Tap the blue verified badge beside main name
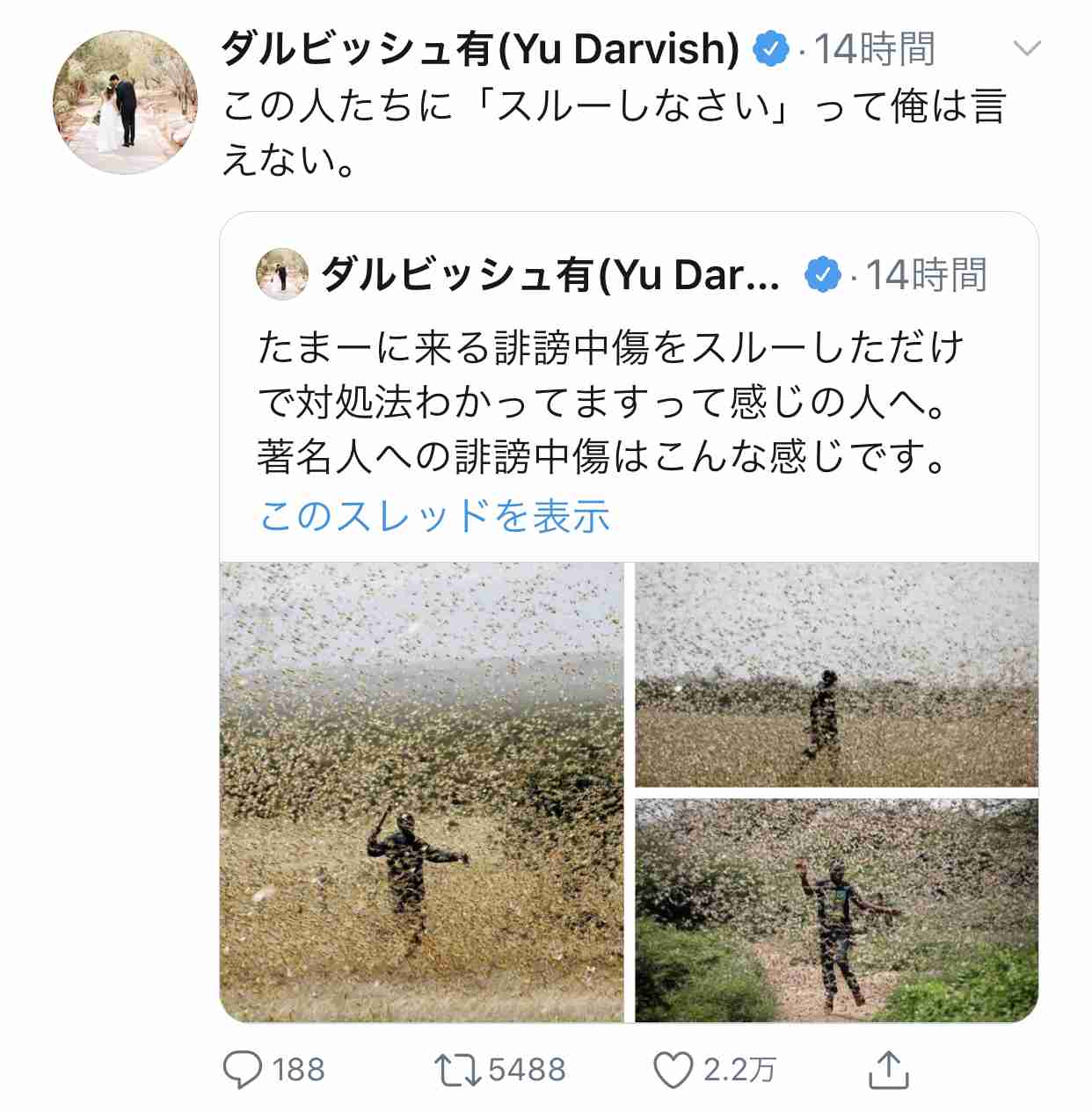The height and width of the screenshot is (1112, 1092). coord(771,48)
